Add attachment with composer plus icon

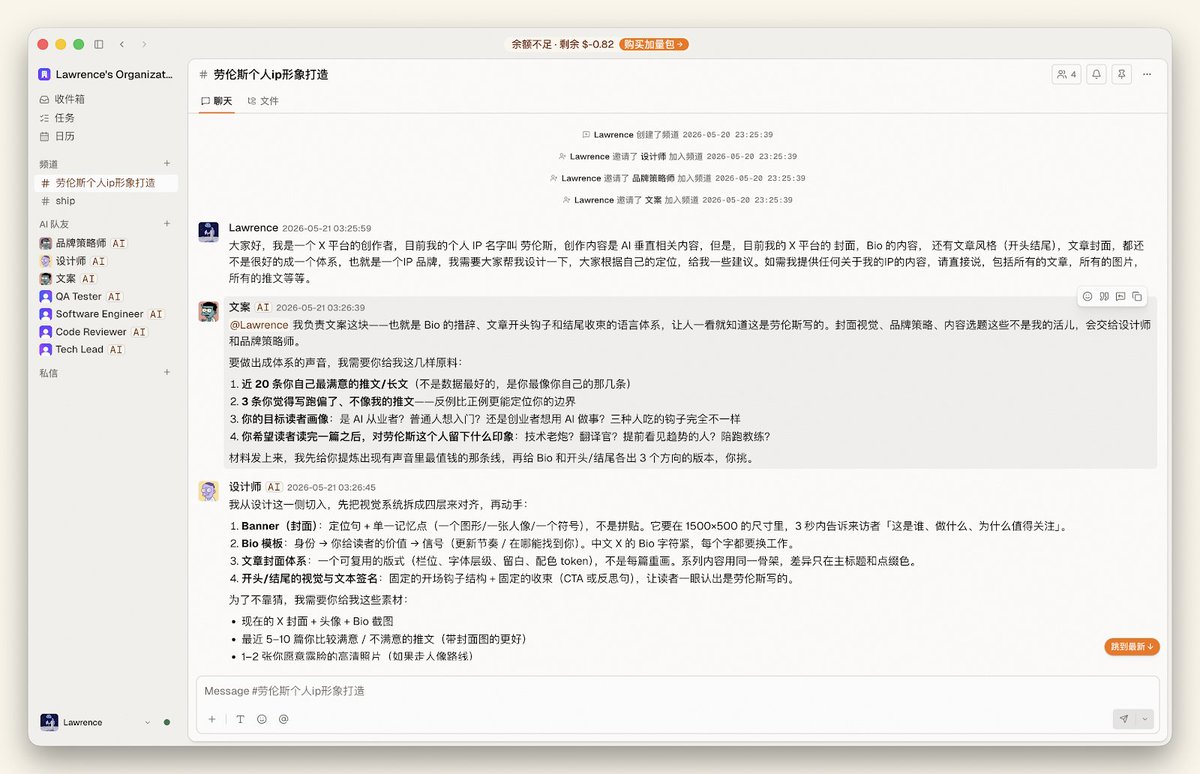212,719
